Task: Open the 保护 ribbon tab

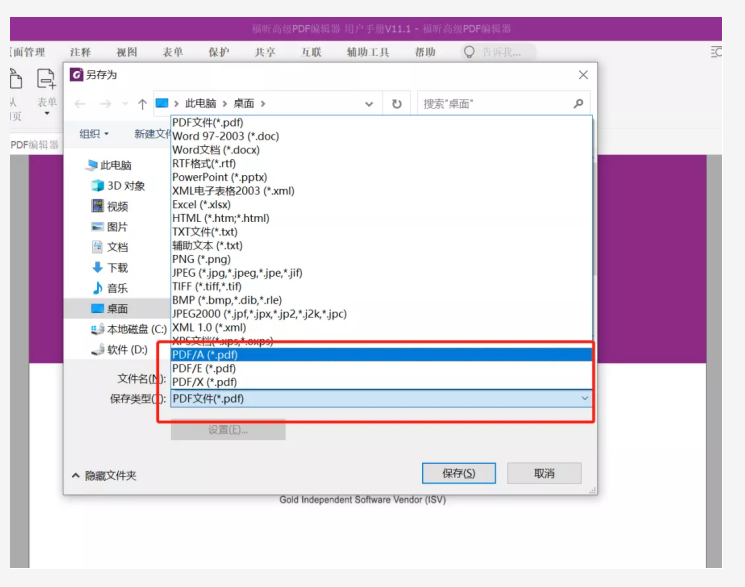Action: click(x=219, y=52)
